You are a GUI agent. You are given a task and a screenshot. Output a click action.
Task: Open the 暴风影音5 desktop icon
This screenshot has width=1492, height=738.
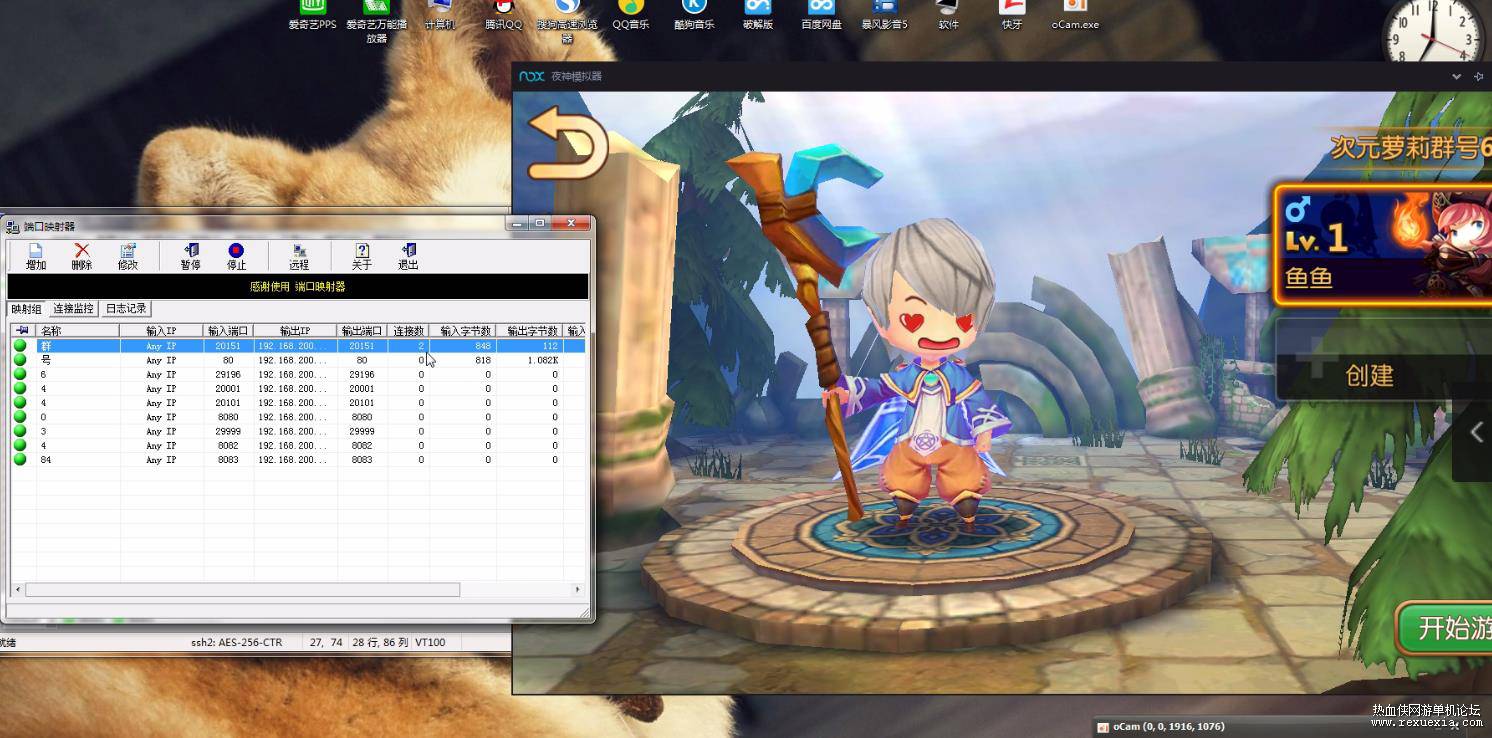[x=885, y=15]
